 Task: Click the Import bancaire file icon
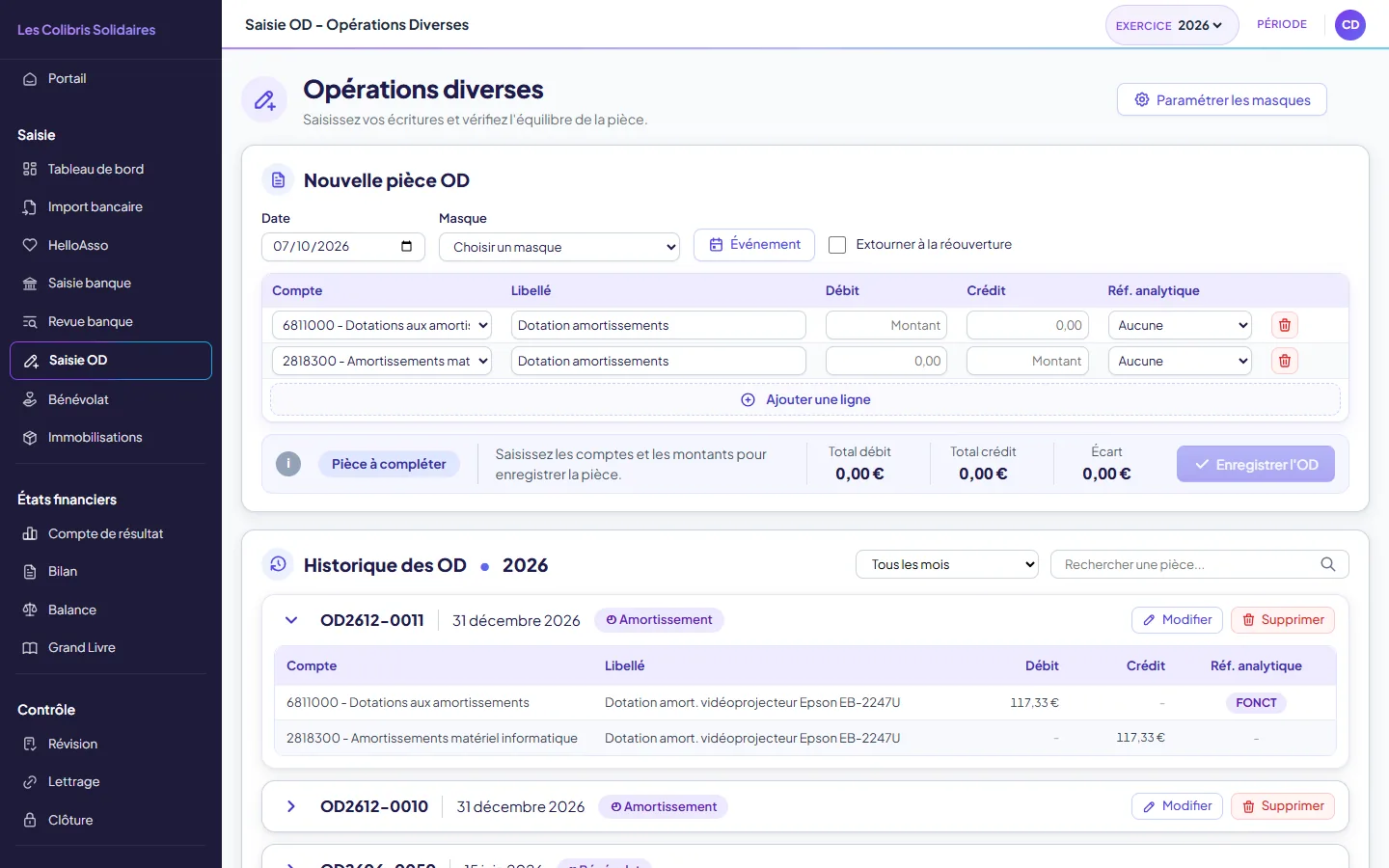pos(30,207)
